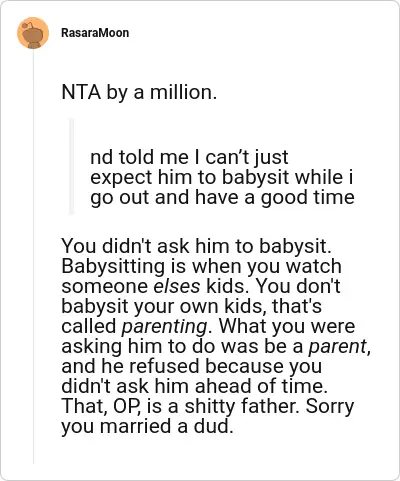Click the italic word 'parenting'
This screenshot has width=400, height=481.
[x=164, y=327]
